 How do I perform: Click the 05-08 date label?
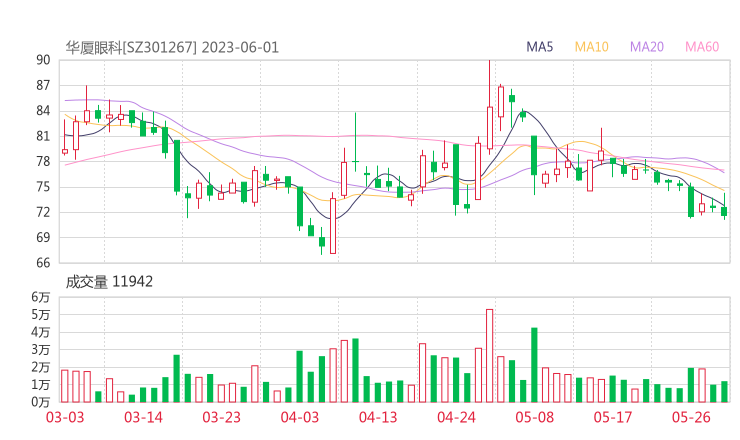click(x=535, y=417)
